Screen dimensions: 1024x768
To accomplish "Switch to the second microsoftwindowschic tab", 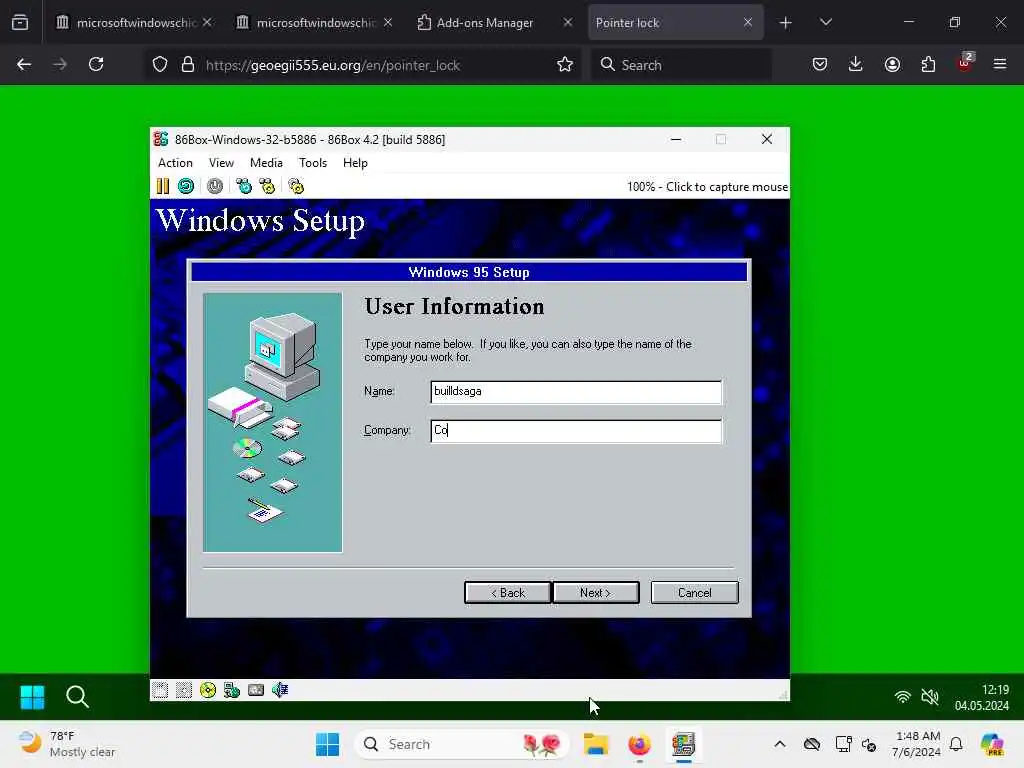I will pos(316,23).
